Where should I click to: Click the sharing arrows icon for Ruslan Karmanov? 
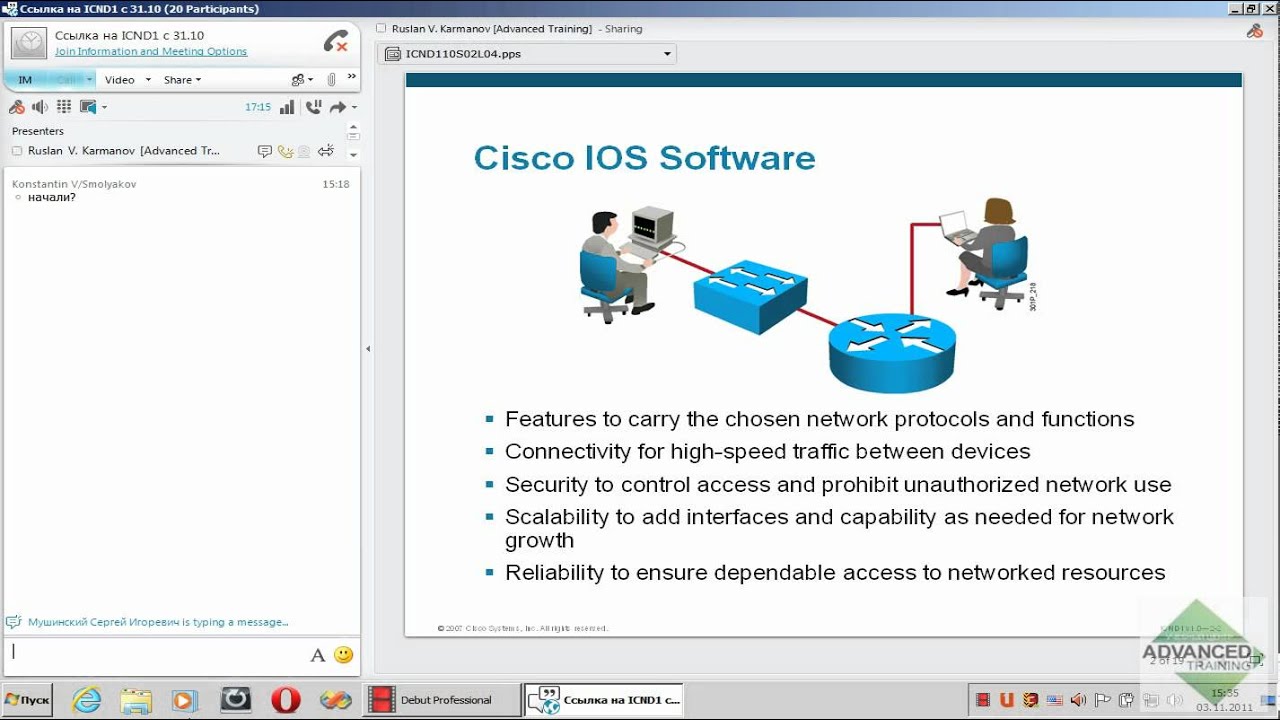(x=326, y=151)
